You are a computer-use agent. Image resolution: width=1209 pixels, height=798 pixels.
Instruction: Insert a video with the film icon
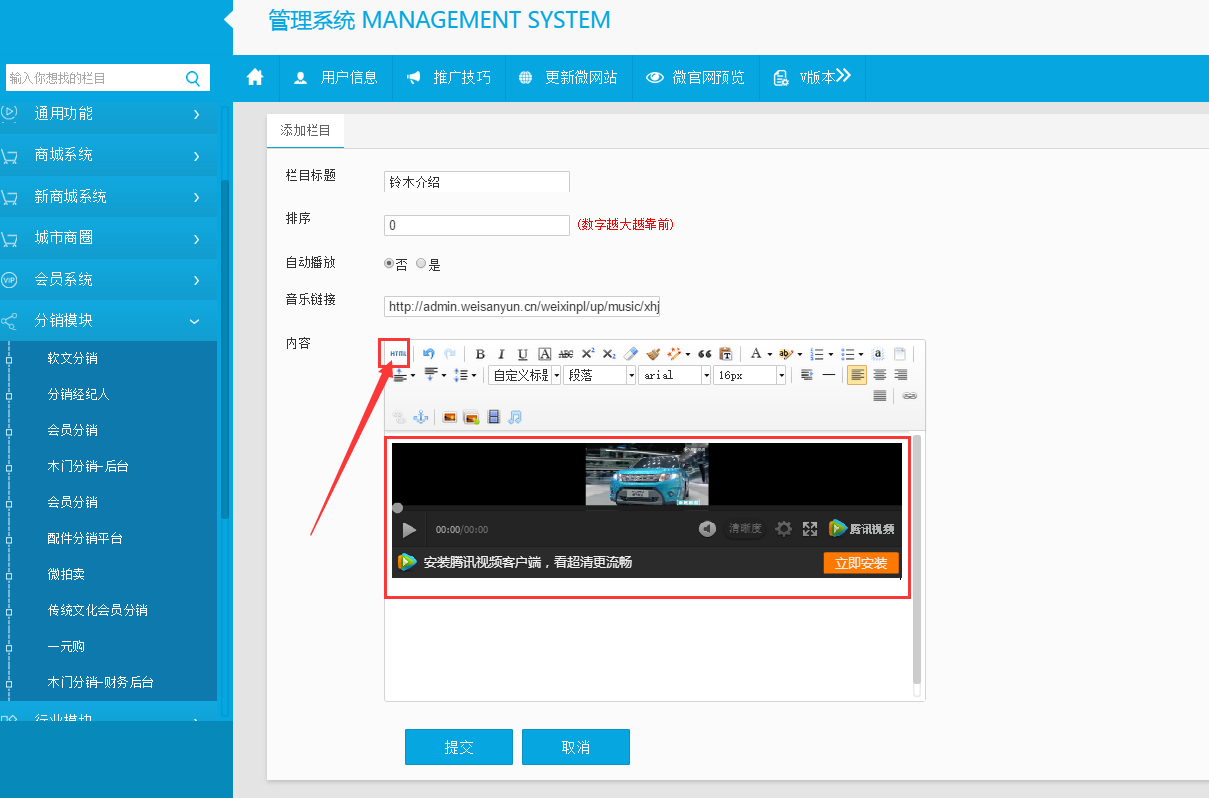tap(493, 417)
